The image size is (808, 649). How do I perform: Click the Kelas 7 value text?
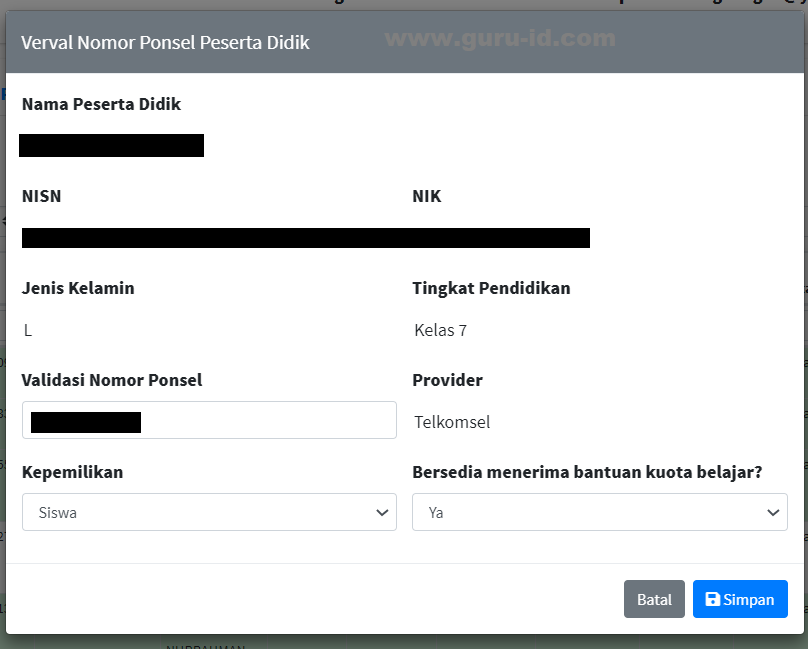pyautogui.click(x=440, y=330)
